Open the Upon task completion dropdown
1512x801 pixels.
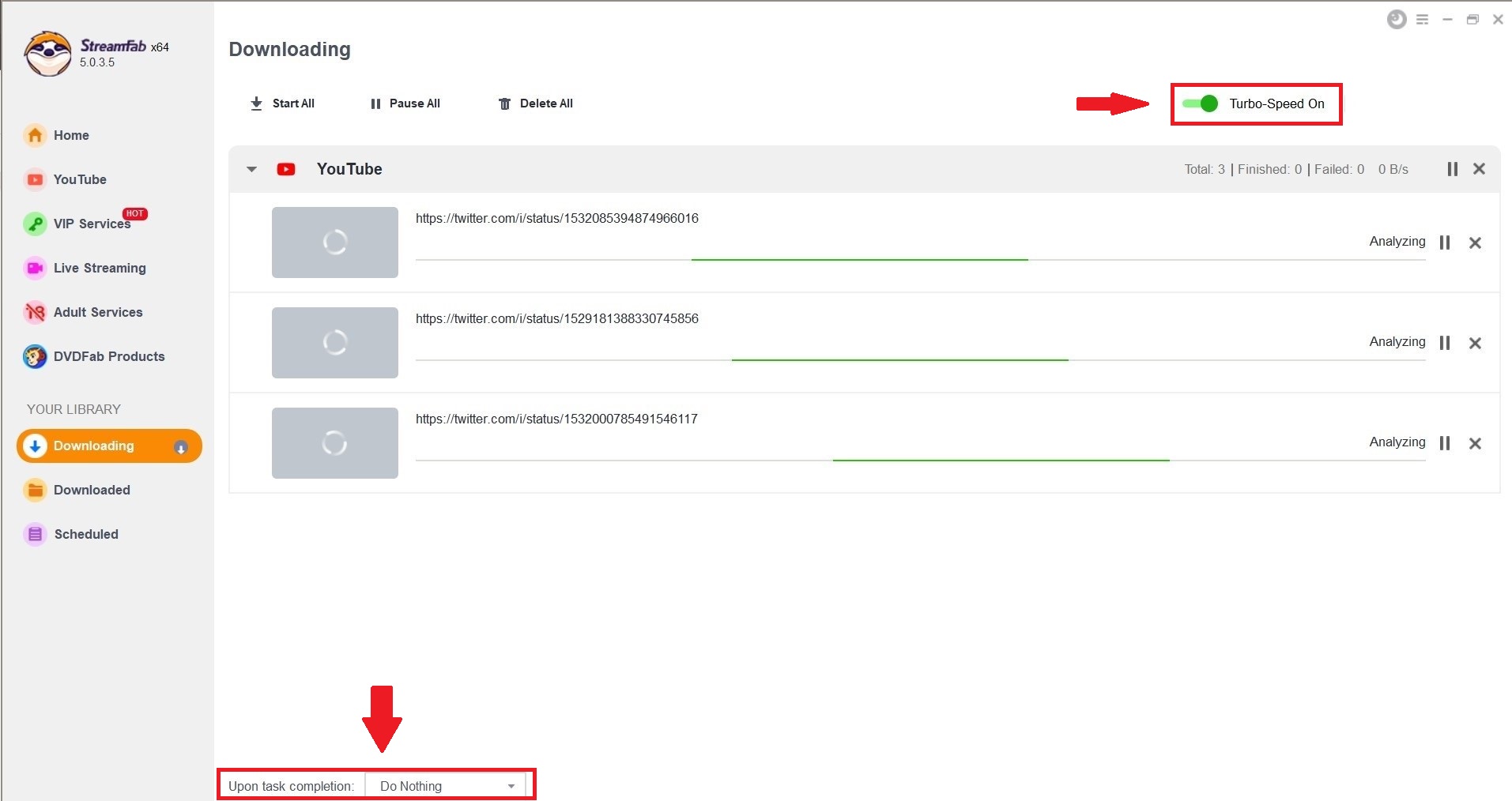point(446,786)
